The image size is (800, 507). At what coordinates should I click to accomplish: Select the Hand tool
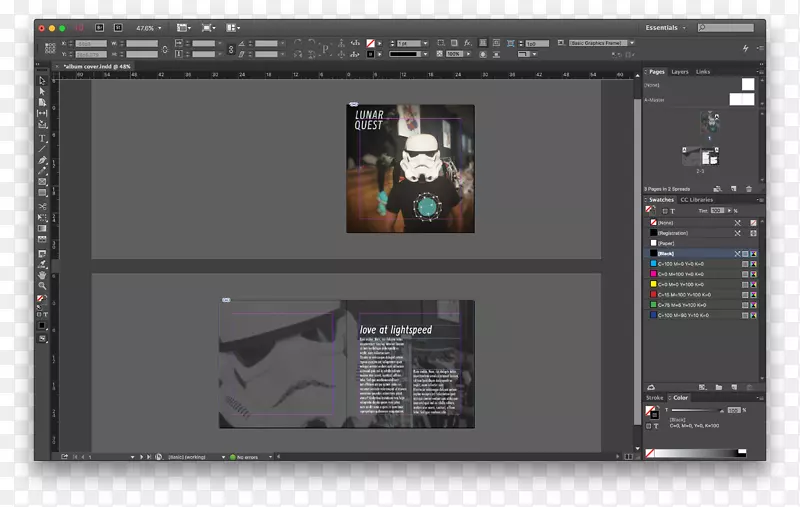[42, 275]
